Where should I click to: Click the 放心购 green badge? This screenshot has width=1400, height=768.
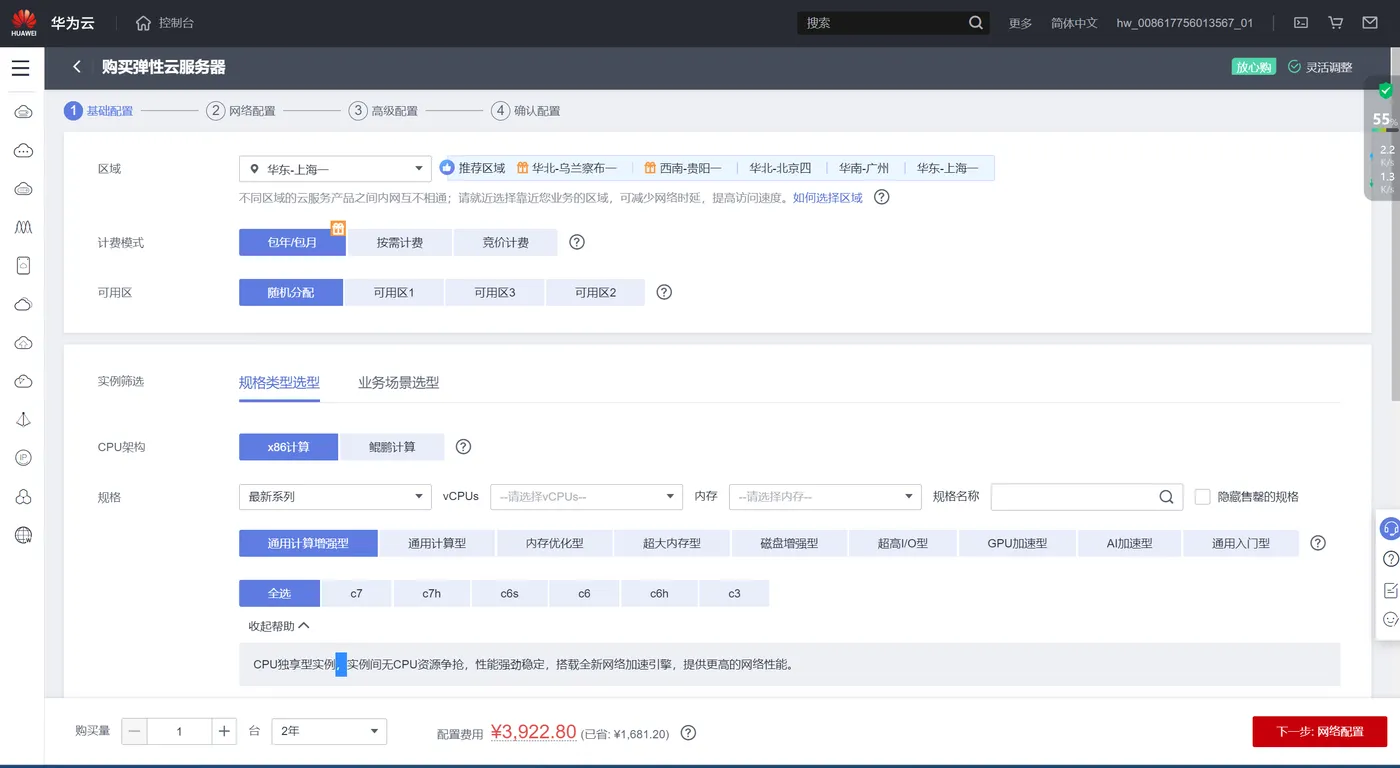click(1254, 67)
